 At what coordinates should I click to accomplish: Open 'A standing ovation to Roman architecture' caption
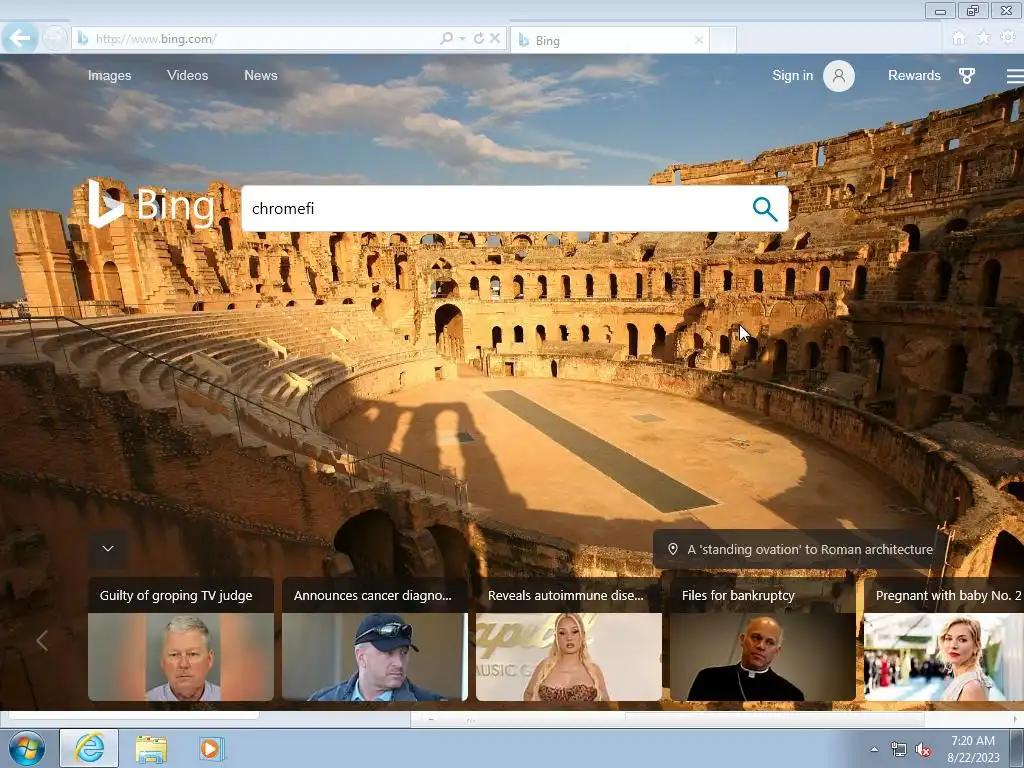pyautogui.click(x=810, y=550)
